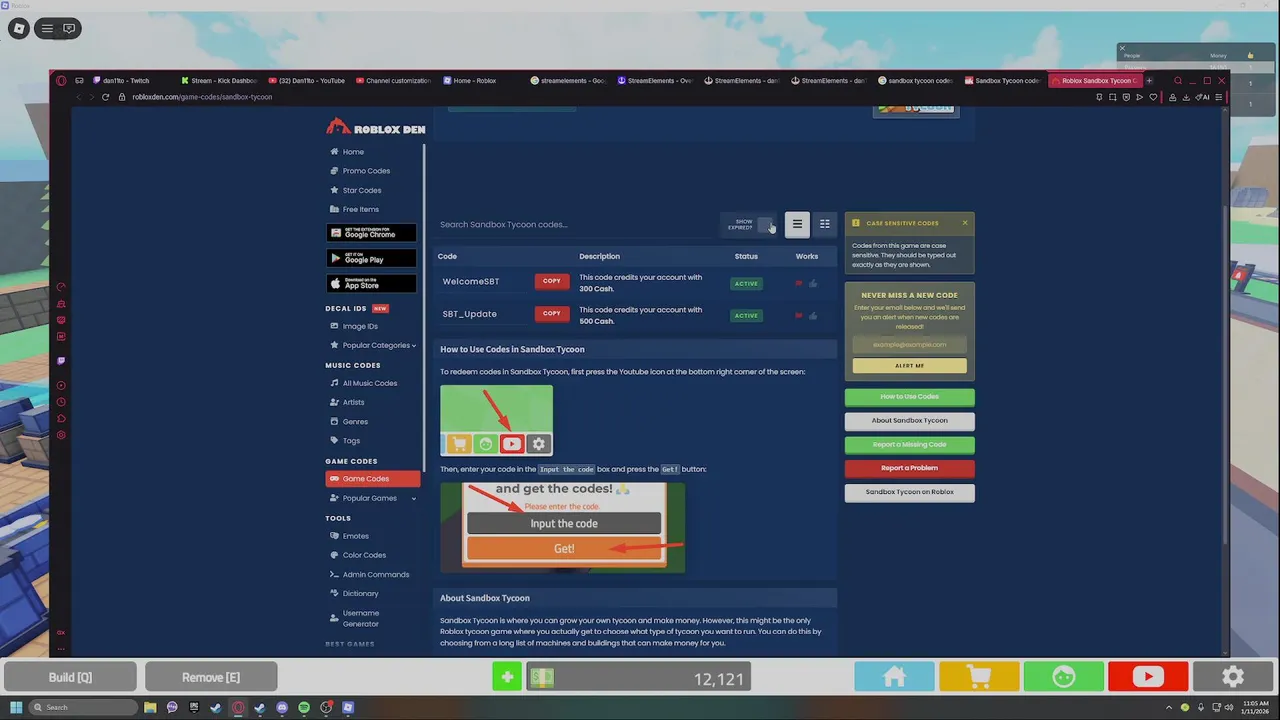1280x720 pixels.
Task: Click the email alert input field
Action: click(x=909, y=345)
